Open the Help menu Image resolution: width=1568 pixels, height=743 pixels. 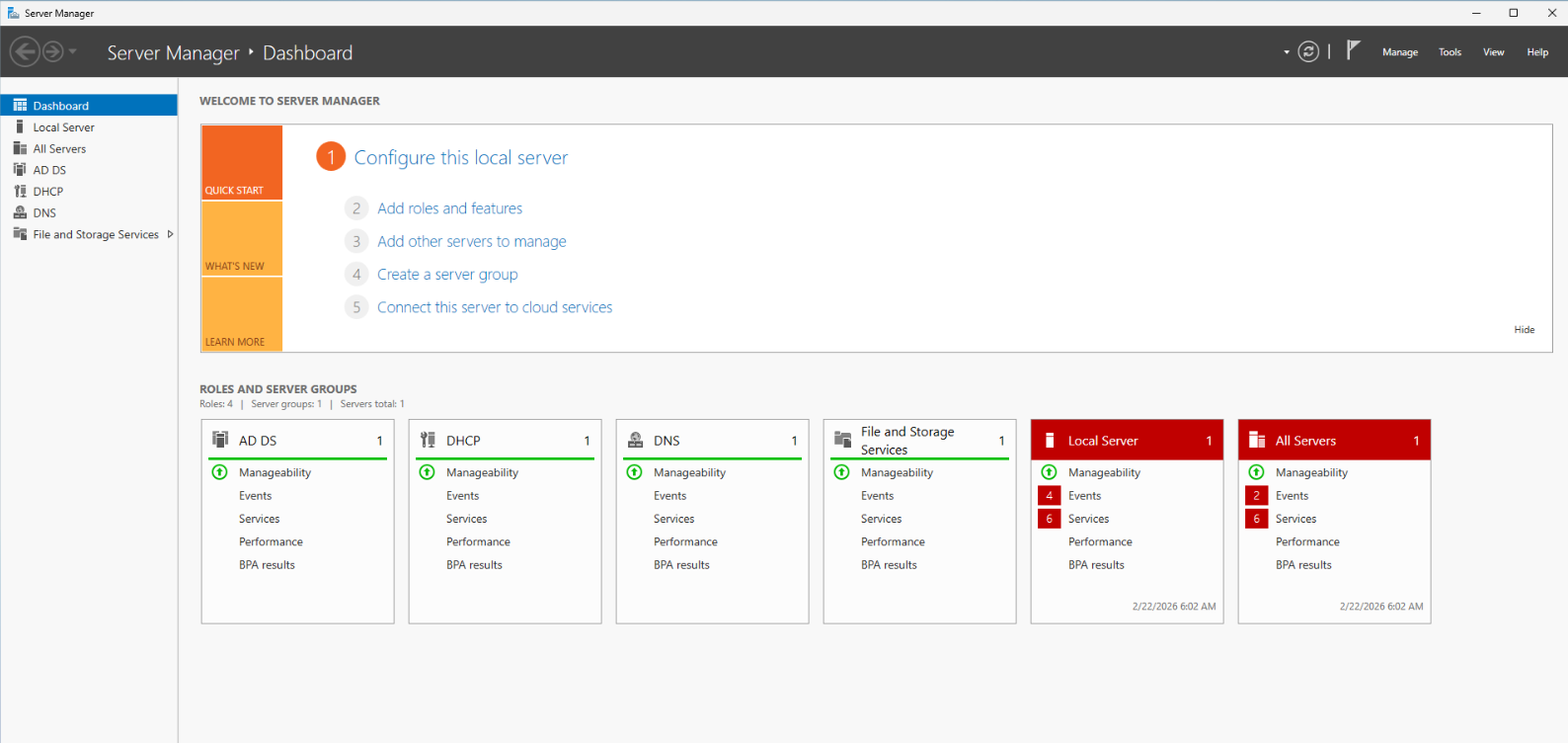tap(1537, 52)
